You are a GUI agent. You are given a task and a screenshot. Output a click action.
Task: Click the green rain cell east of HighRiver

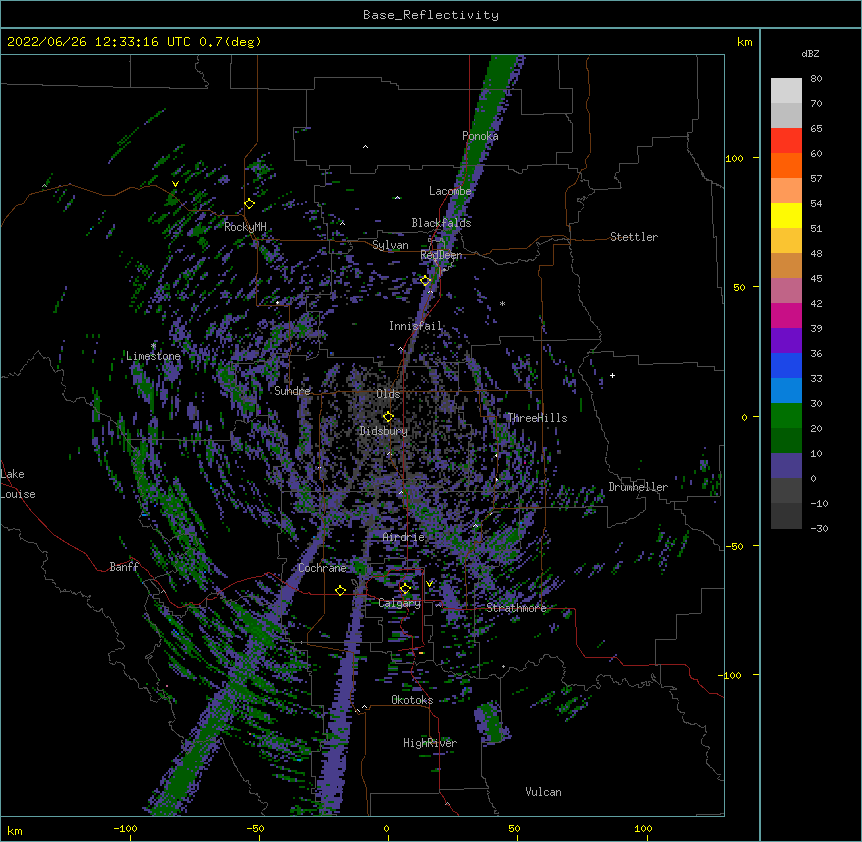(x=491, y=723)
